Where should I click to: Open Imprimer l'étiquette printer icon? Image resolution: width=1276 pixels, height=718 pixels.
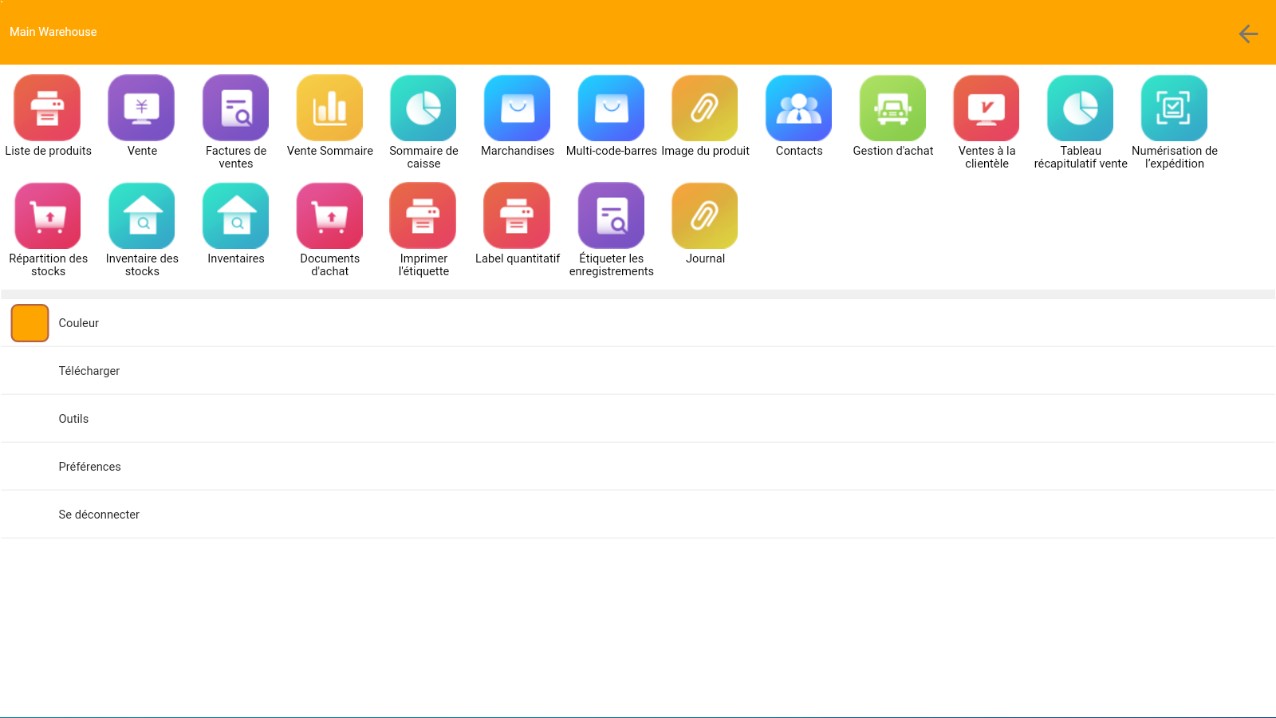pos(423,216)
